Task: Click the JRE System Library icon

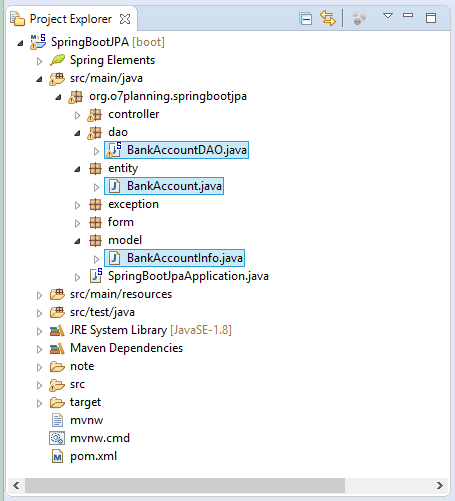Action: pos(57,330)
